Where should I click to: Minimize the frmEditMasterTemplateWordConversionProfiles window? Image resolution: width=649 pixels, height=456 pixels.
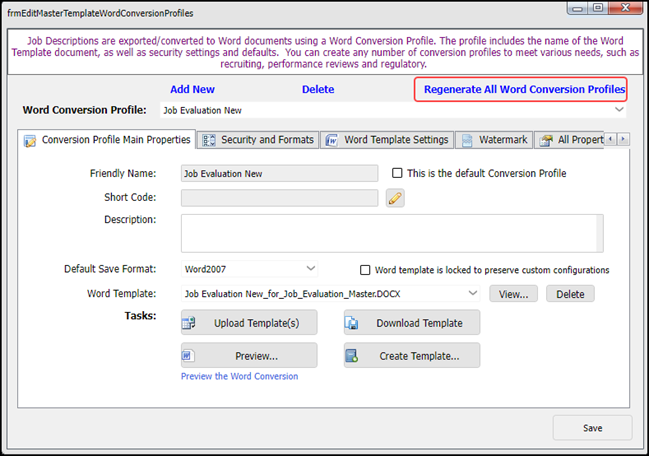click(578, 8)
